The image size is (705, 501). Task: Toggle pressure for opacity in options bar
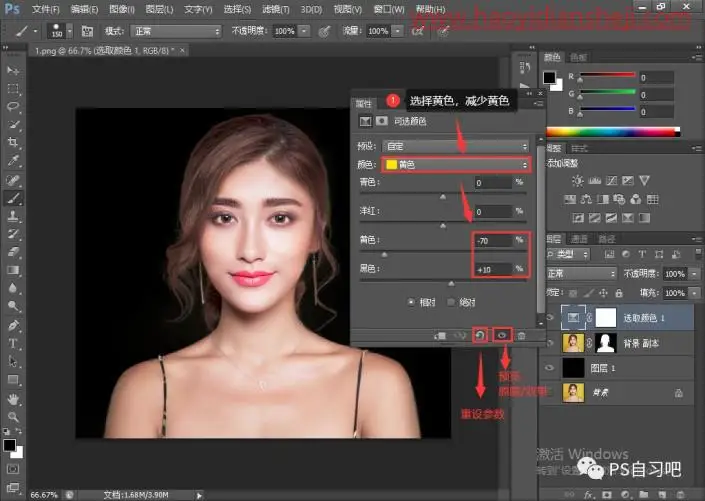pyautogui.click(x=324, y=31)
